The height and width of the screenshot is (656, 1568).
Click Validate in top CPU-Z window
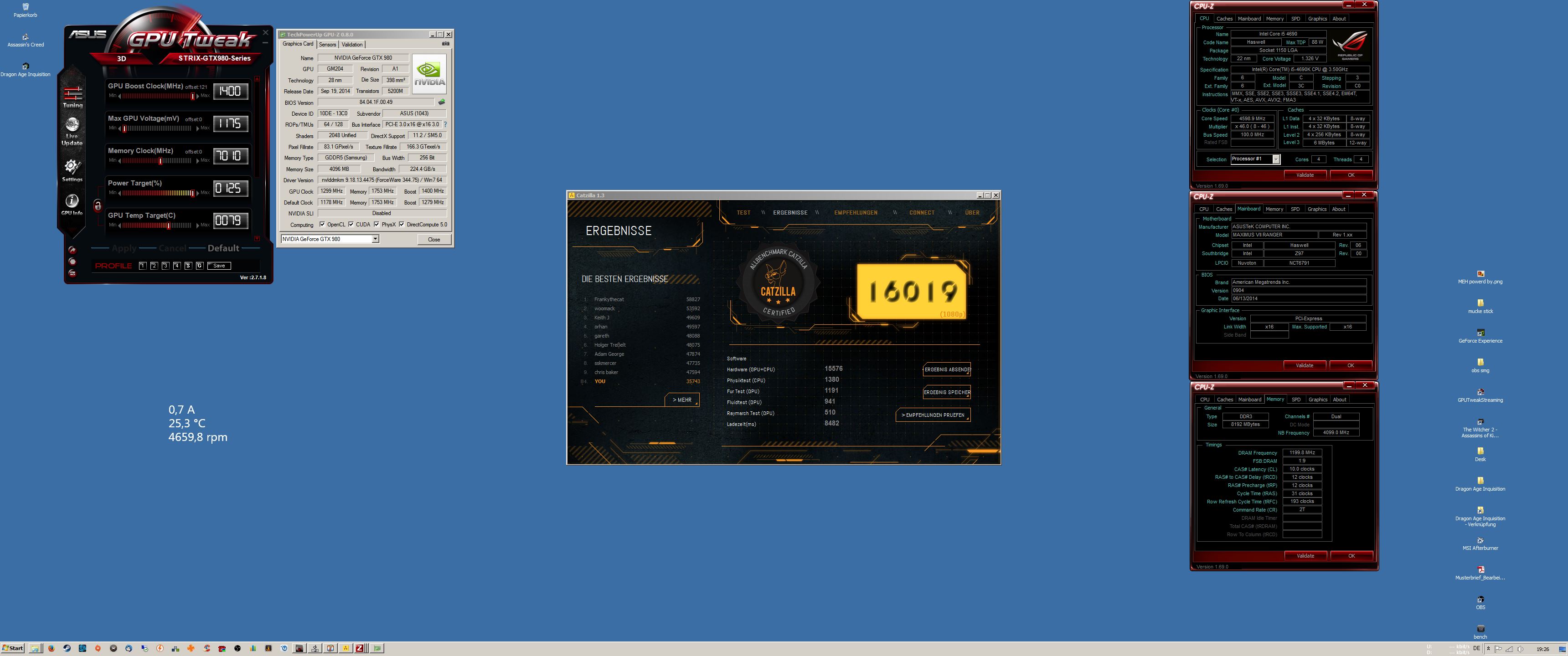[x=1305, y=175]
